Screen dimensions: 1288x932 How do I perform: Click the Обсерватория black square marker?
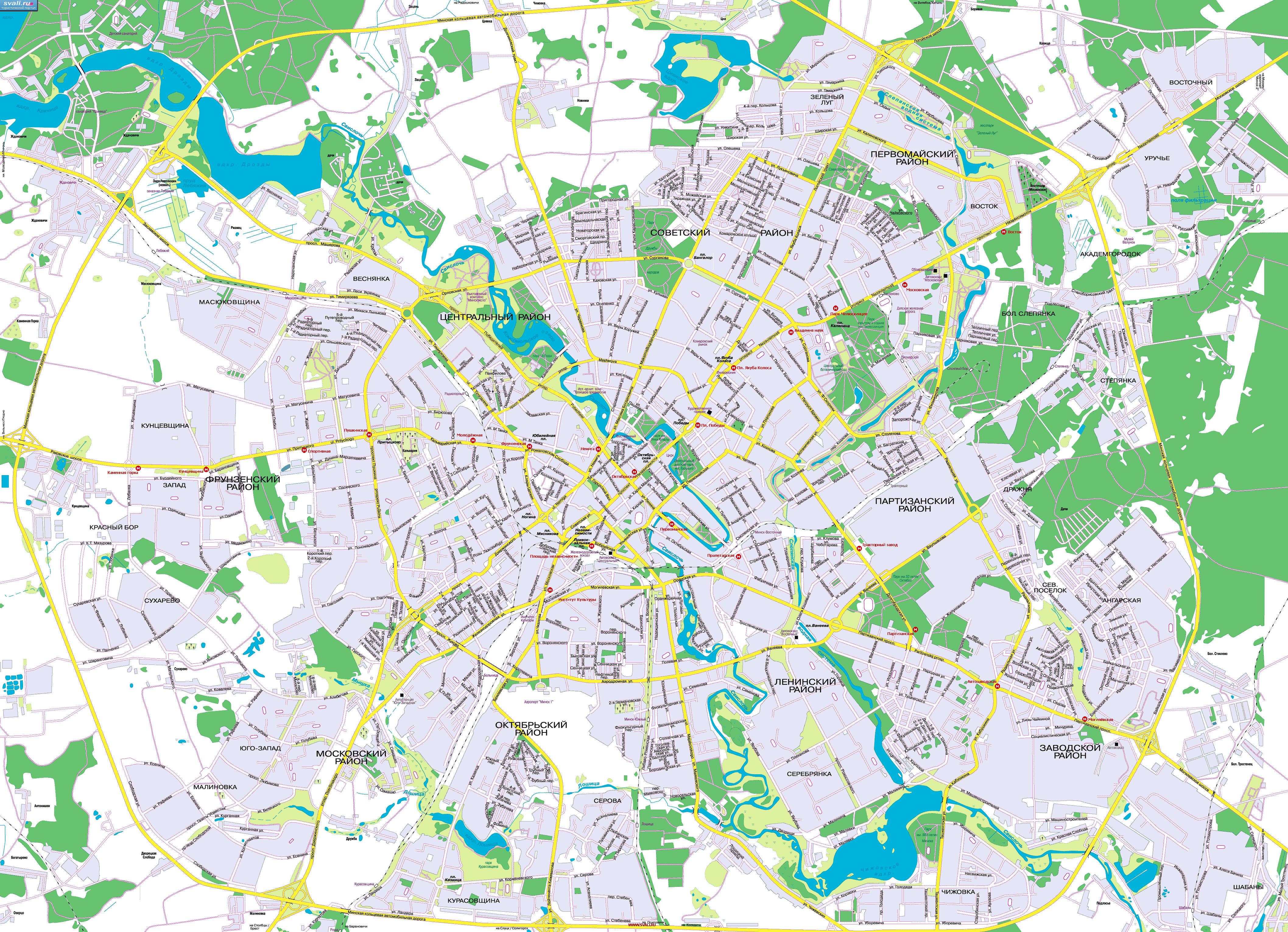click(x=935, y=270)
